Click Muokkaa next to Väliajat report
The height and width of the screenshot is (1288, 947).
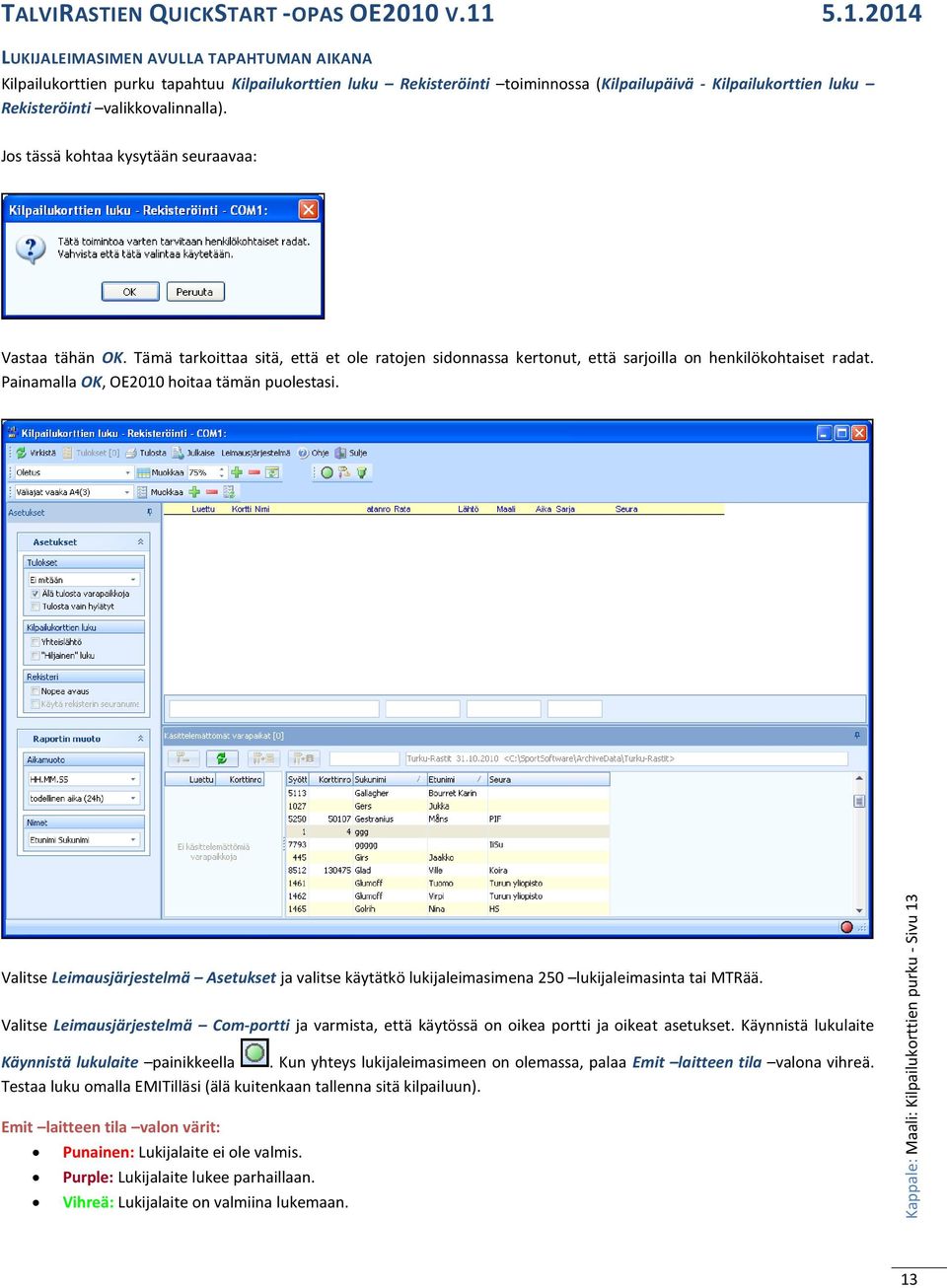[x=160, y=492]
